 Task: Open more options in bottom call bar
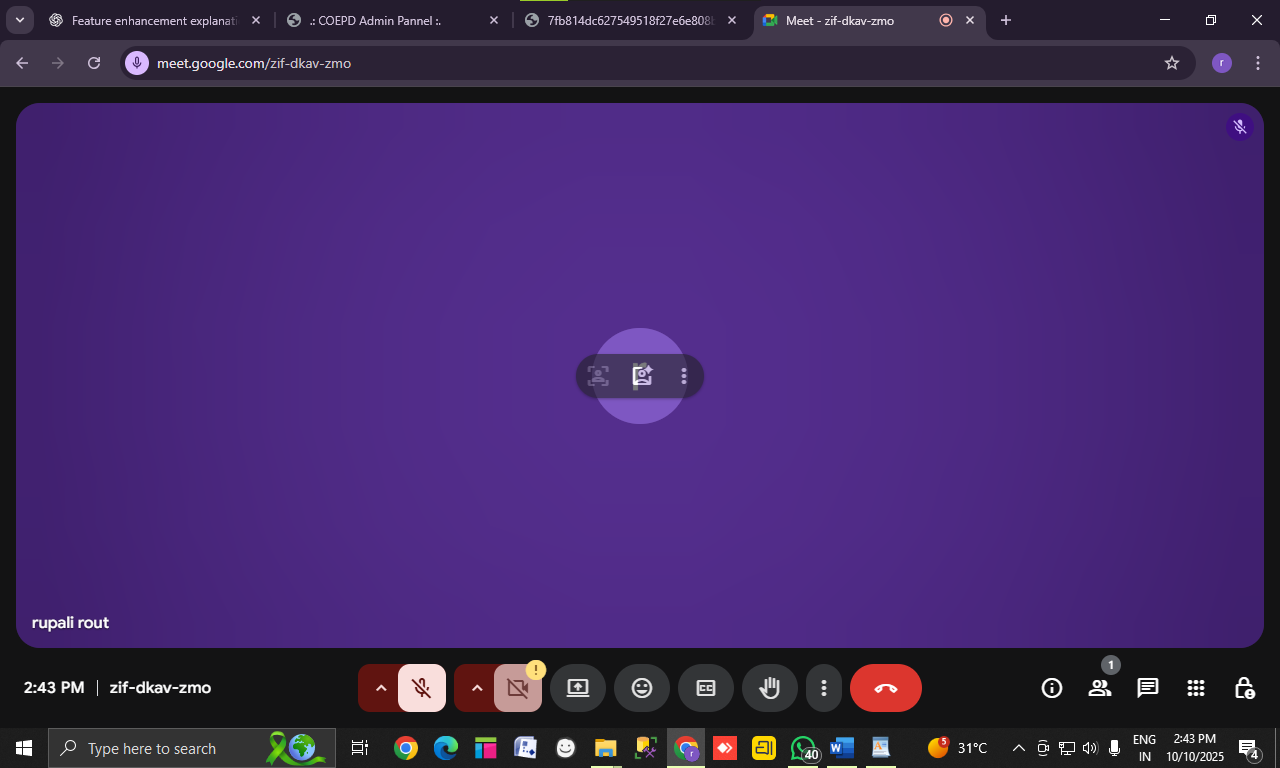click(x=824, y=688)
